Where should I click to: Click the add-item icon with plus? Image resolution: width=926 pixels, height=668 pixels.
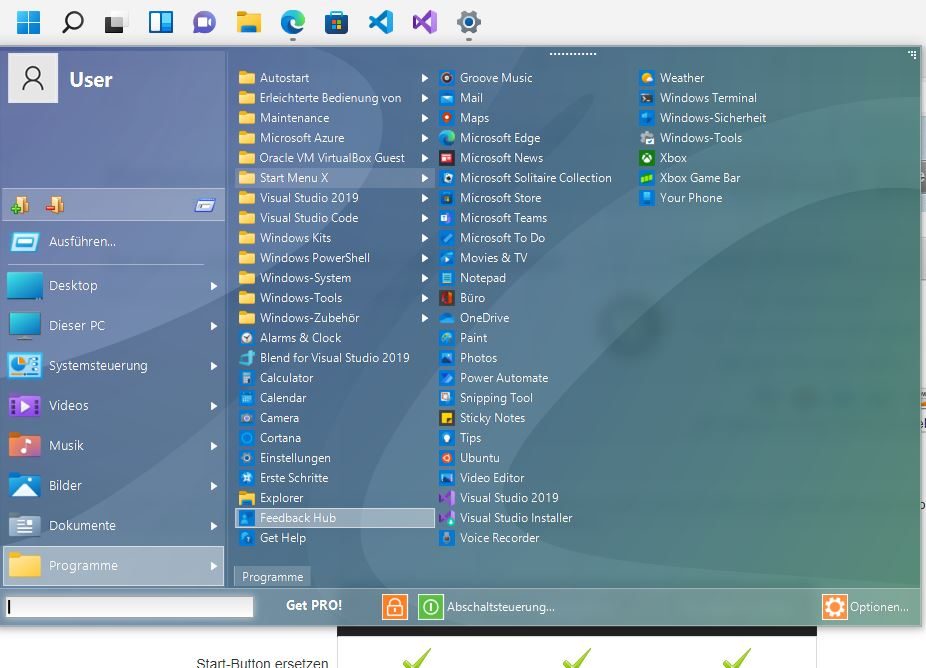[20, 205]
